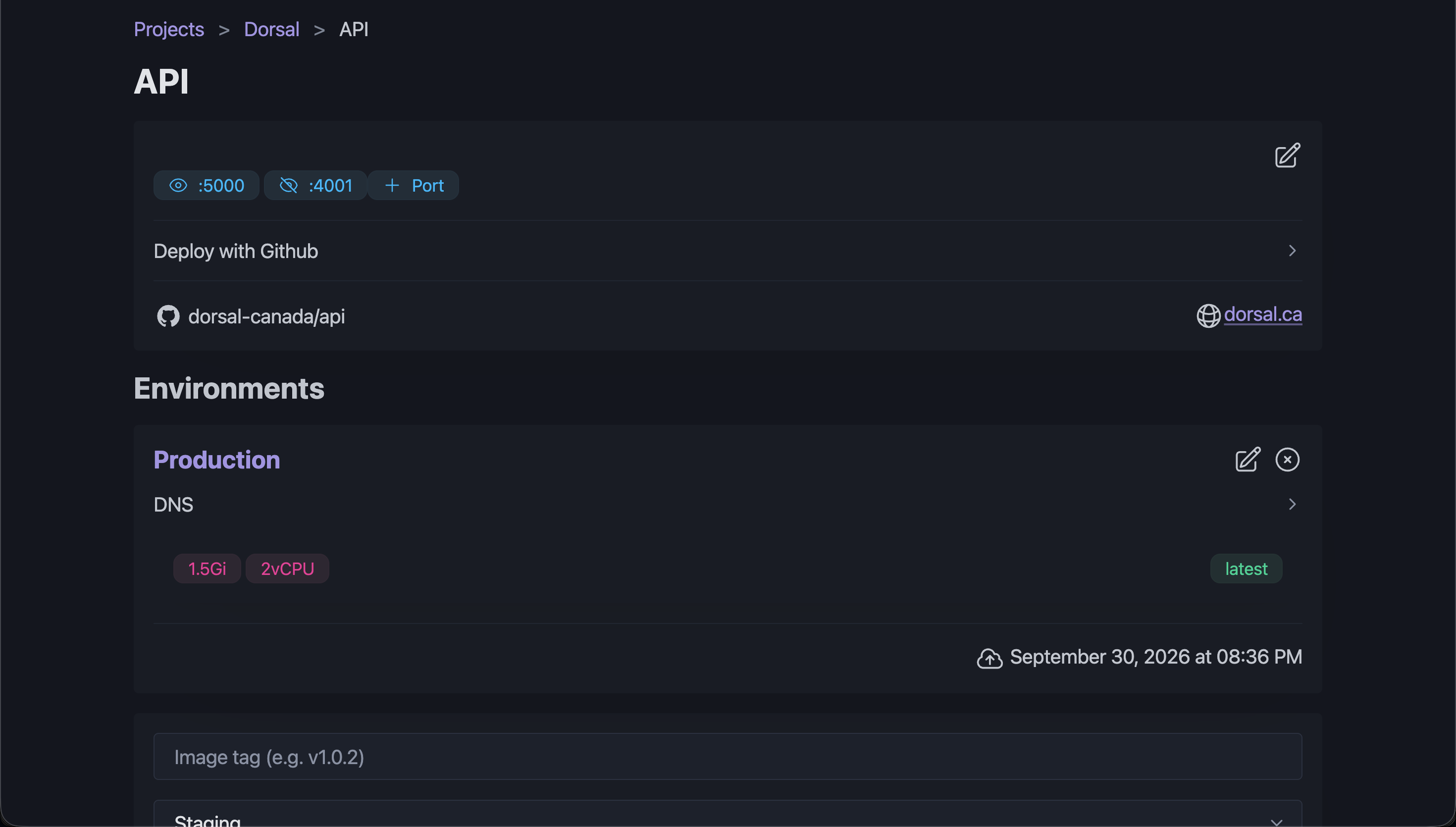Open the dorsal.ca link
Screen dimensions: 1456x827
click(x=1263, y=314)
